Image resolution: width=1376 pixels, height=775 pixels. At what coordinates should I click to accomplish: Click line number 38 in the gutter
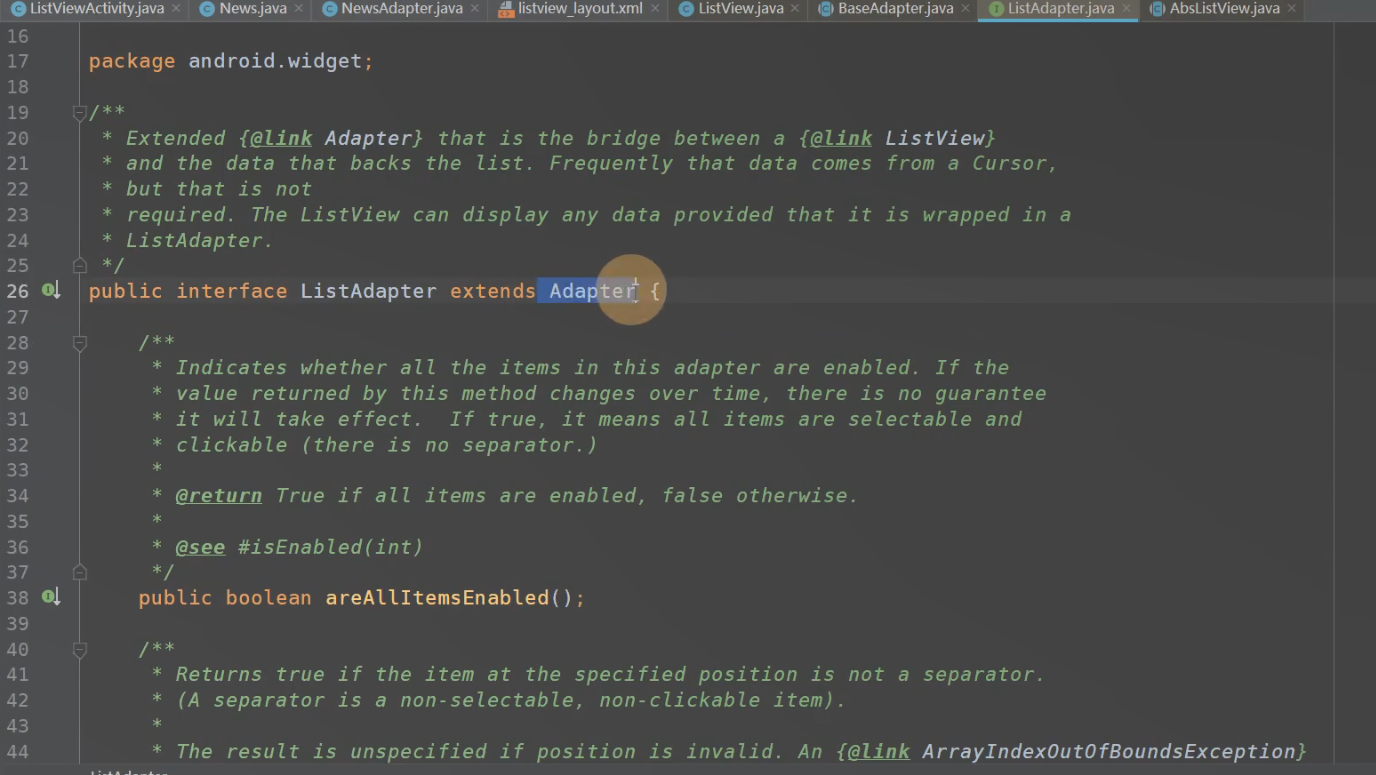(18, 598)
